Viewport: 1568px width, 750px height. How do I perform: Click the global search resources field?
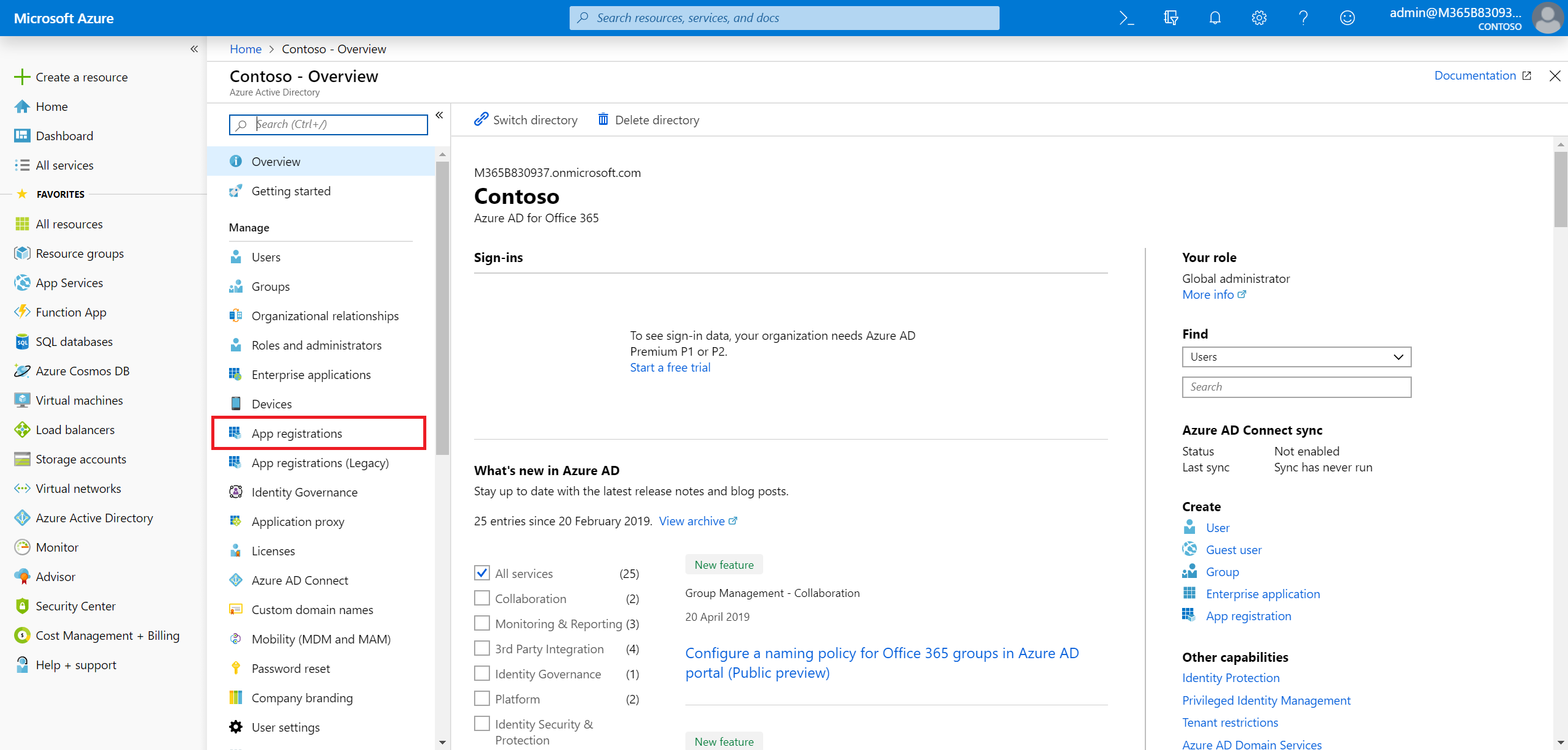tap(784, 18)
